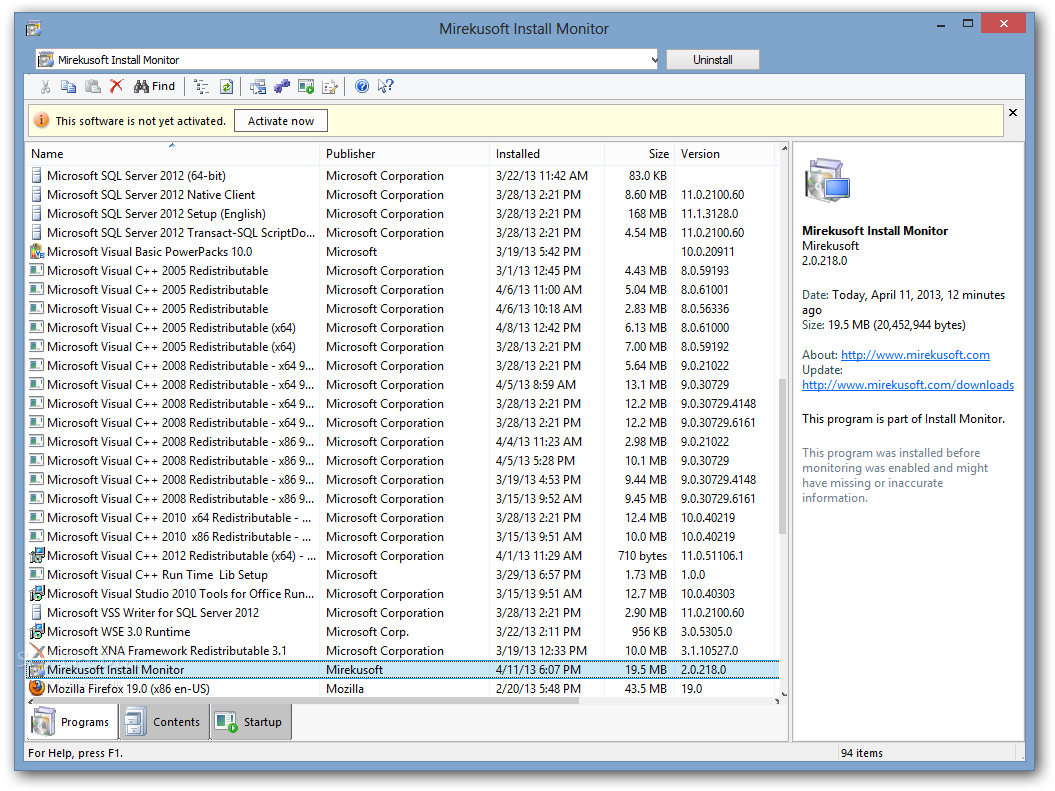Select Microsoft Visual Basic PowerPacks 10.0
This screenshot has width=1055, height=791.
click(x=402, y=252)
